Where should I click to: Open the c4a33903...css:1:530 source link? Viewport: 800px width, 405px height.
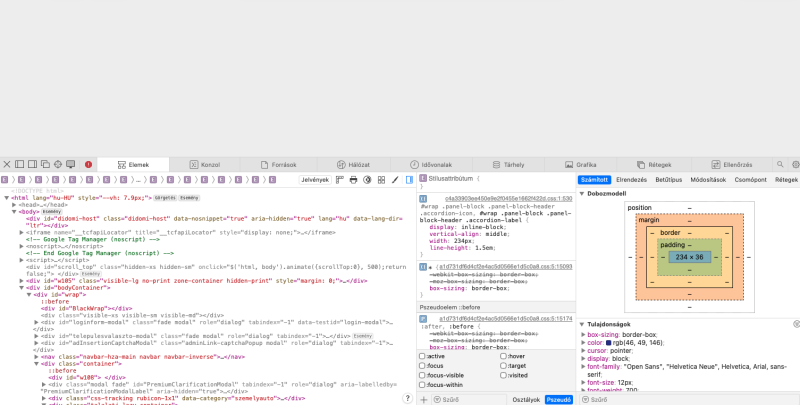click(508, 198)
